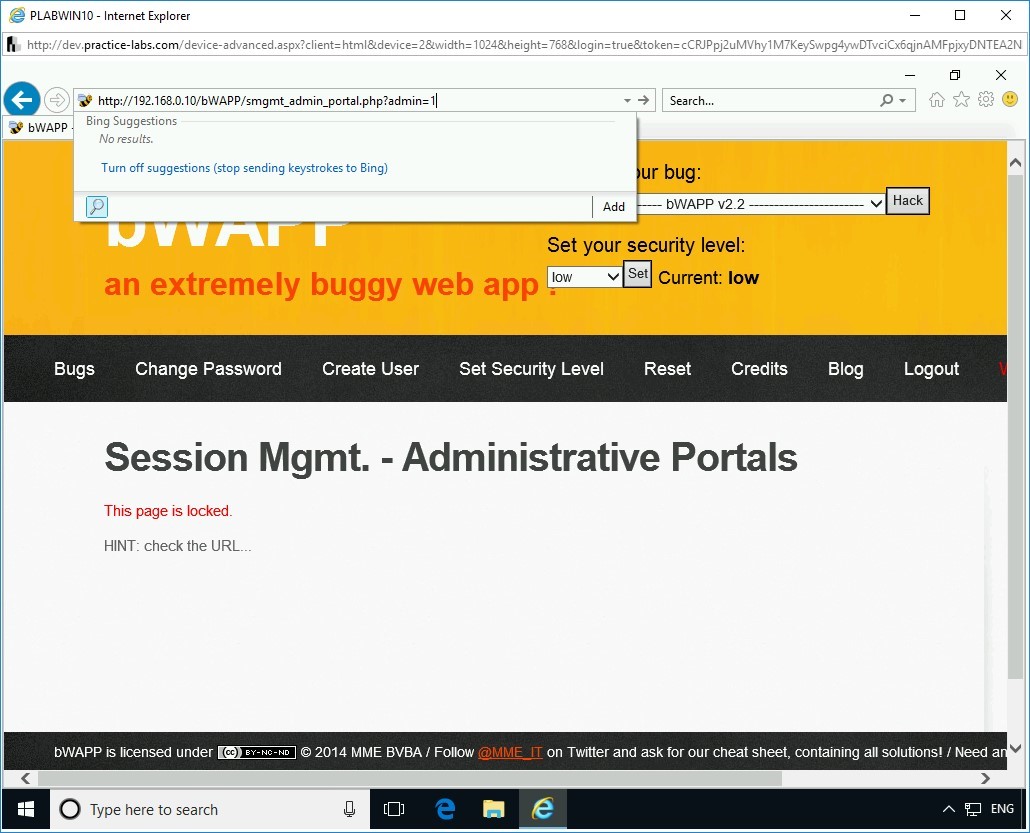The width and height of the screenshot is (1030, 833).
Task: Show hidden icons in the system tray
Action: coord(948,809)
